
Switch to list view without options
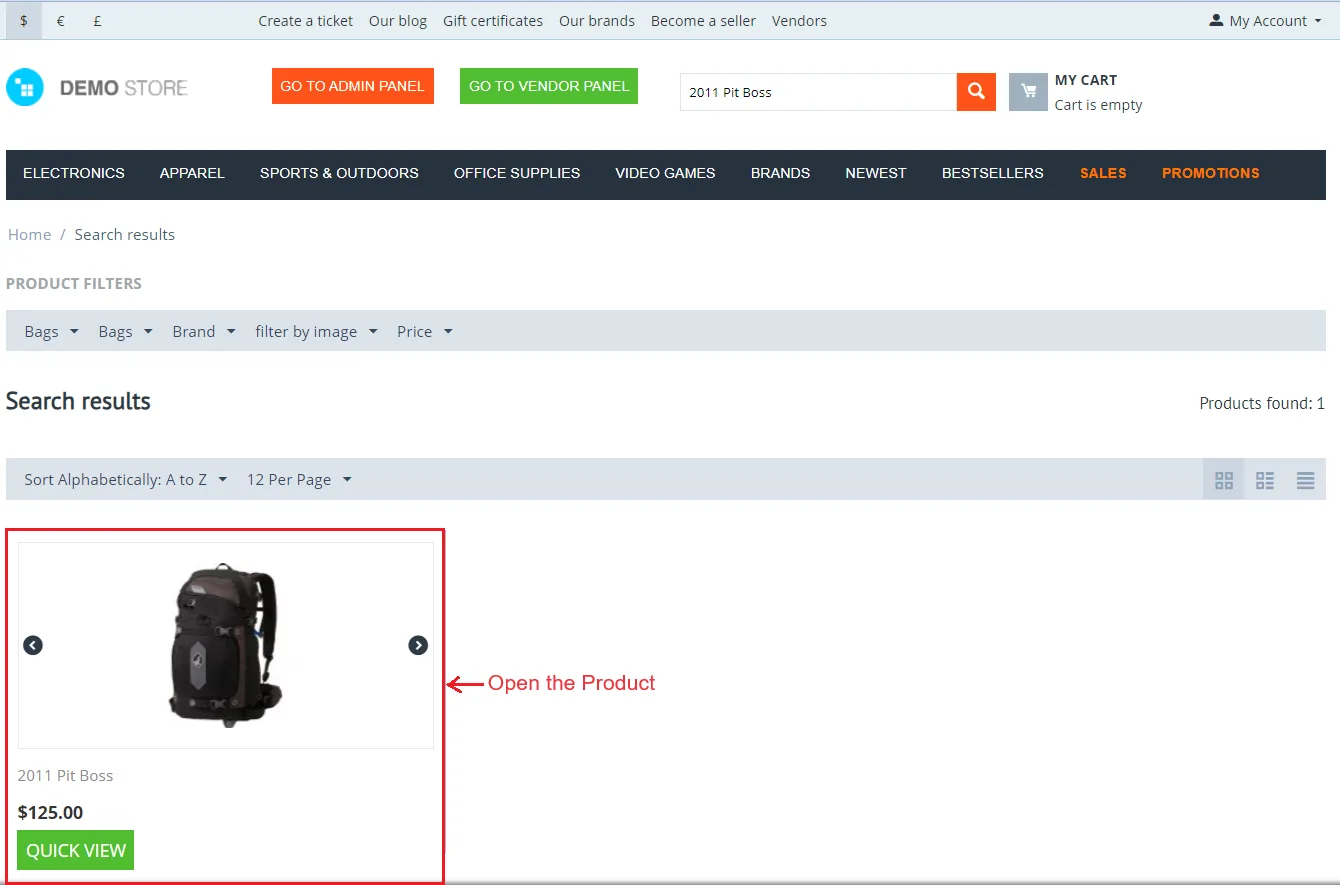(x=1265, y=480)
